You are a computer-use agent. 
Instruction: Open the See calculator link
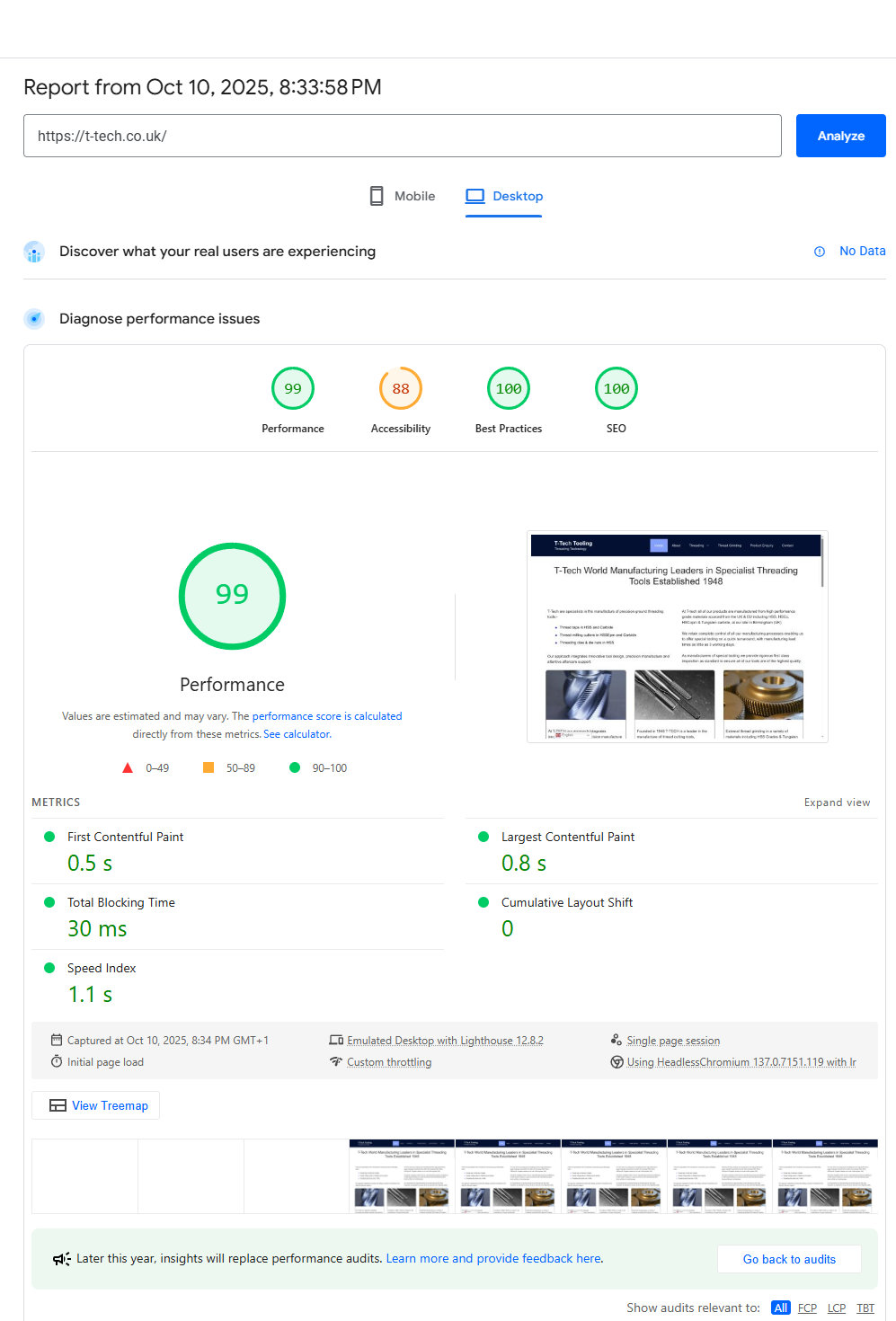(x=297, y=734)
